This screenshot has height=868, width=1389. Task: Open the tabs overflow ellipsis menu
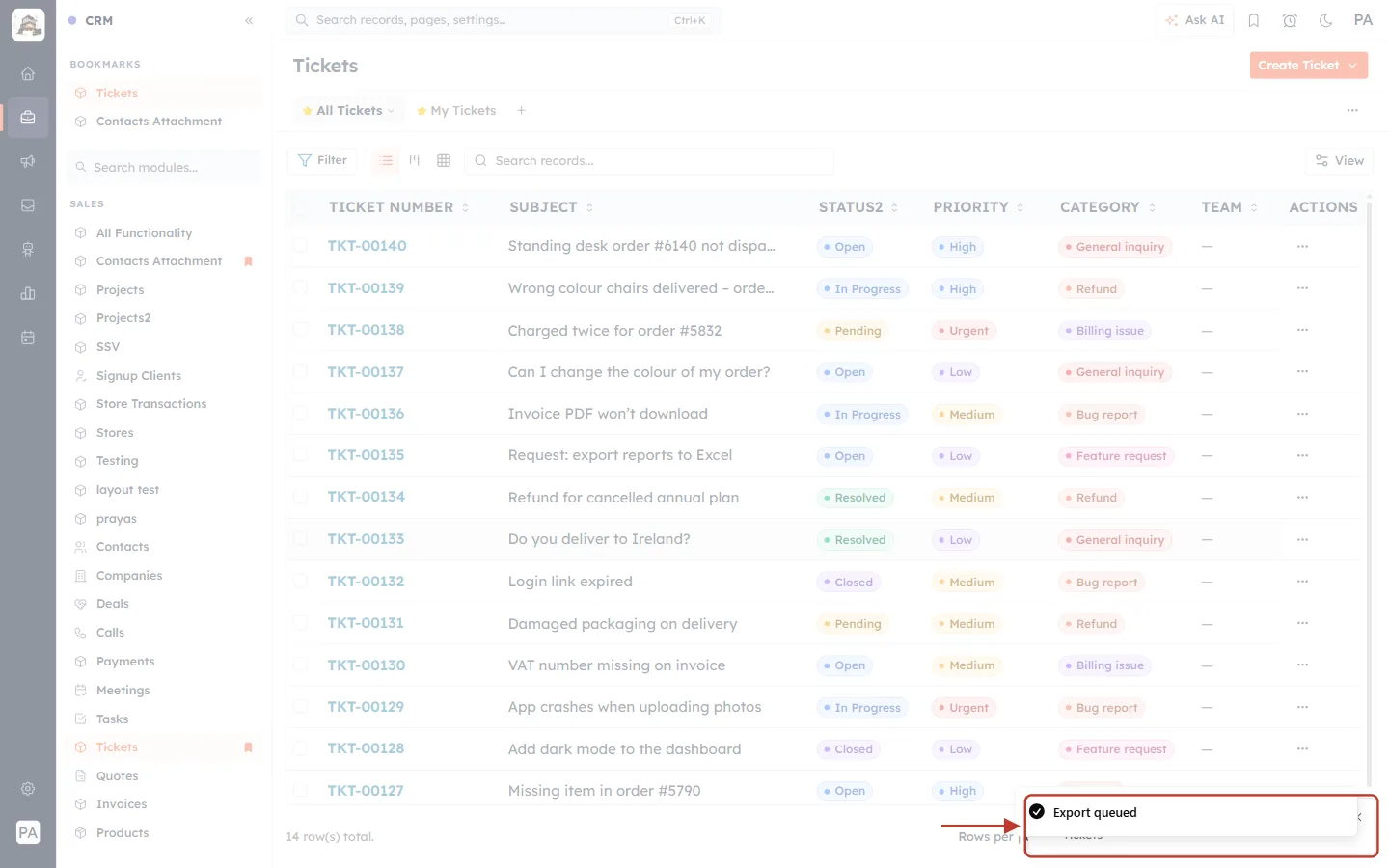[1352, 111]
